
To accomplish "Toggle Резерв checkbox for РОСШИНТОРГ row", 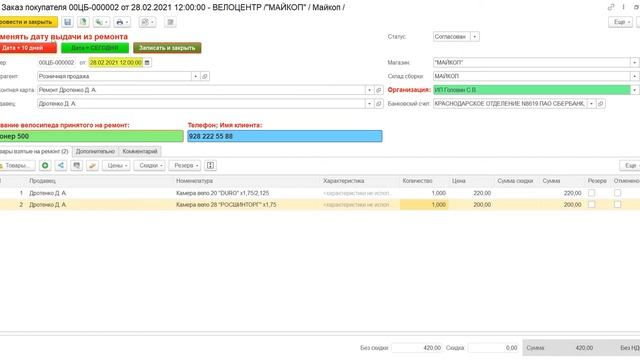I will click(x=591, y=204).
